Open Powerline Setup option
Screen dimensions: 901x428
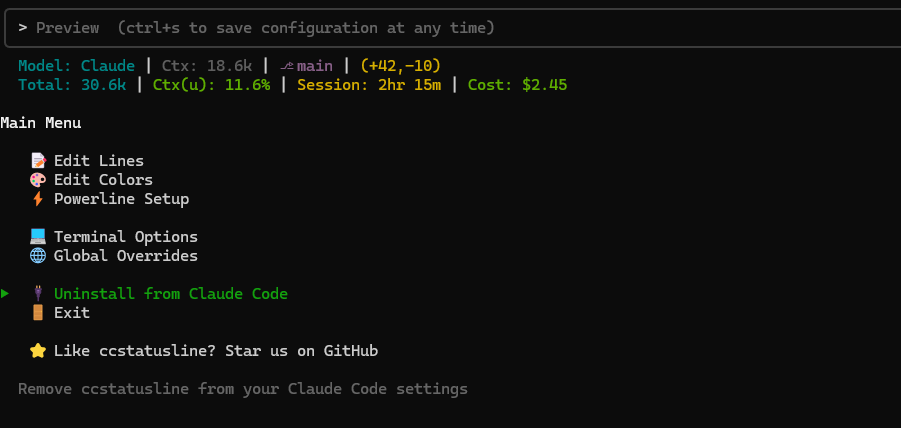pyautogui.click(x=121, y=199)
